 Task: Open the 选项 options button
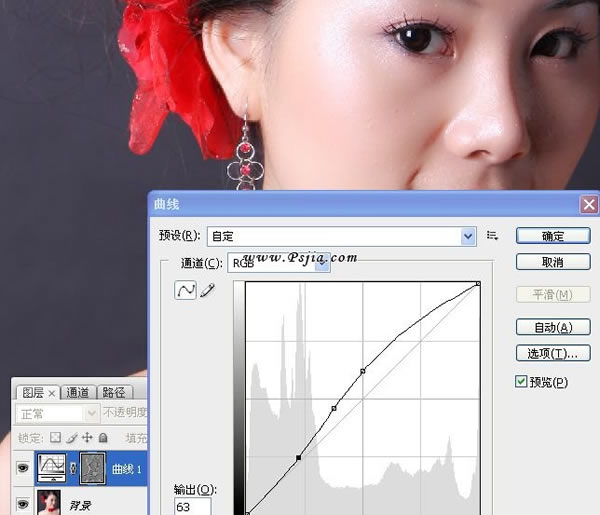[553, 353]
